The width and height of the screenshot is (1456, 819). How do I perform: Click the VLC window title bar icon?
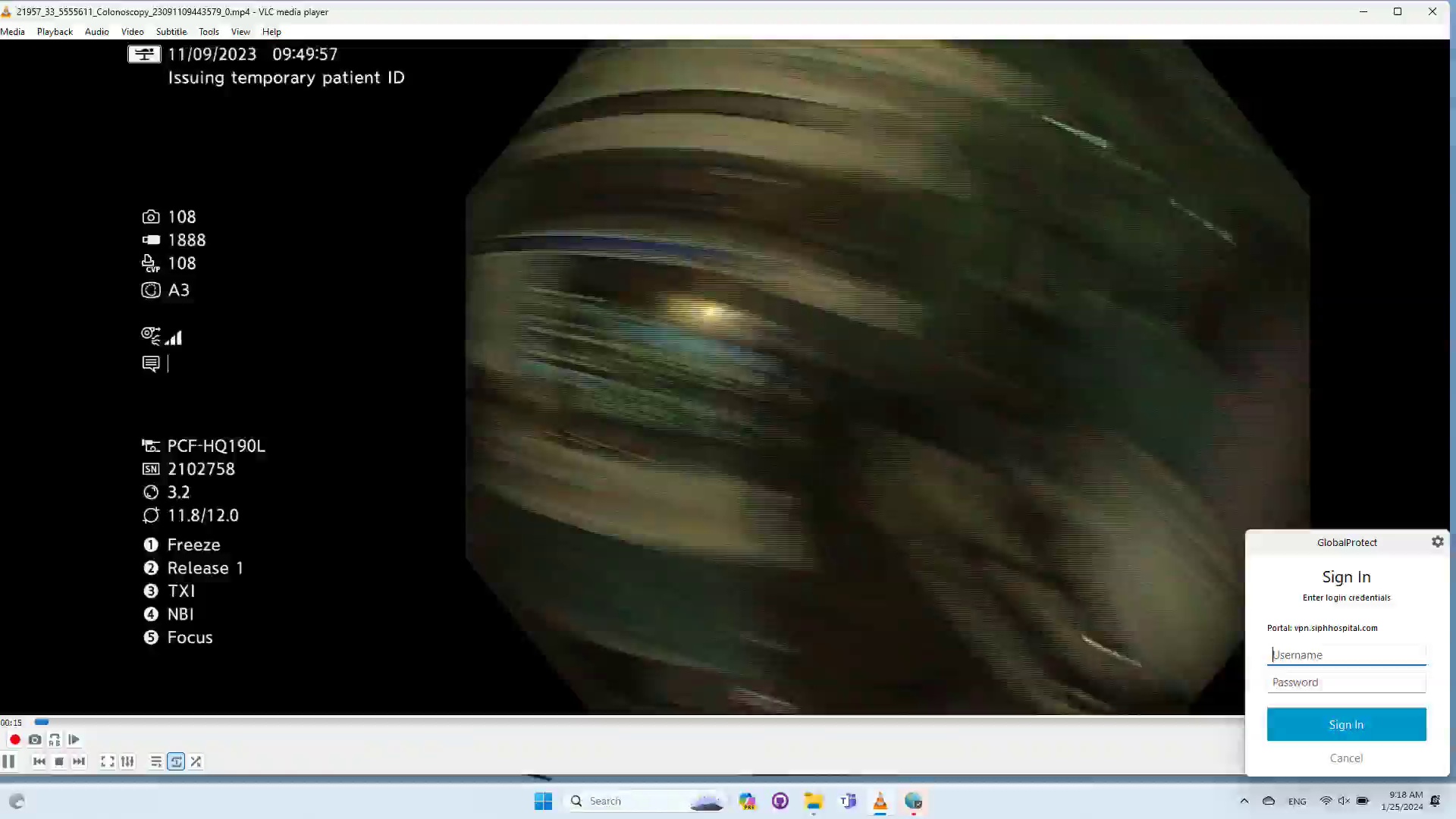[x=6, y=11]
